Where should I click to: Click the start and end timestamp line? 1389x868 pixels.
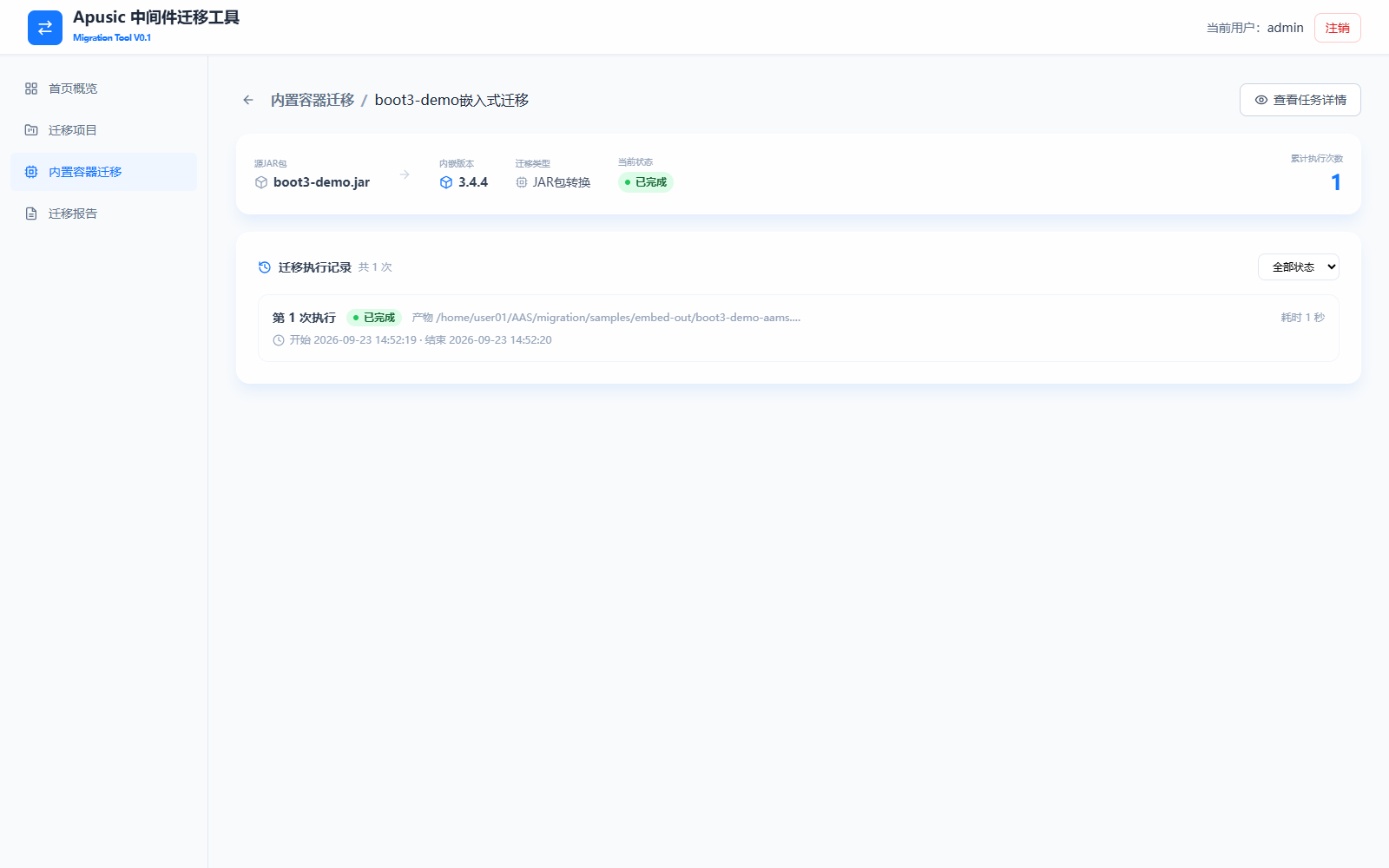(420, 340)
